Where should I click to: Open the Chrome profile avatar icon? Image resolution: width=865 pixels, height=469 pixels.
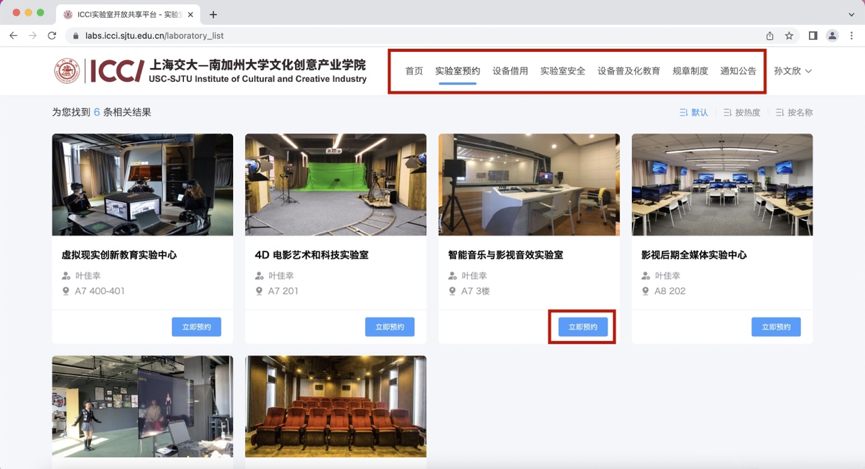tap(831, 35)
